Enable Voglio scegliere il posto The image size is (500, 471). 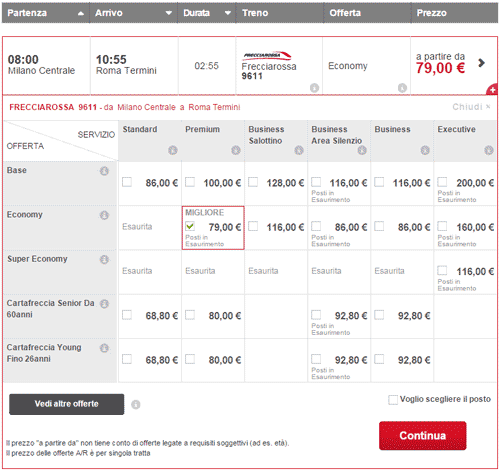(393, 400)
